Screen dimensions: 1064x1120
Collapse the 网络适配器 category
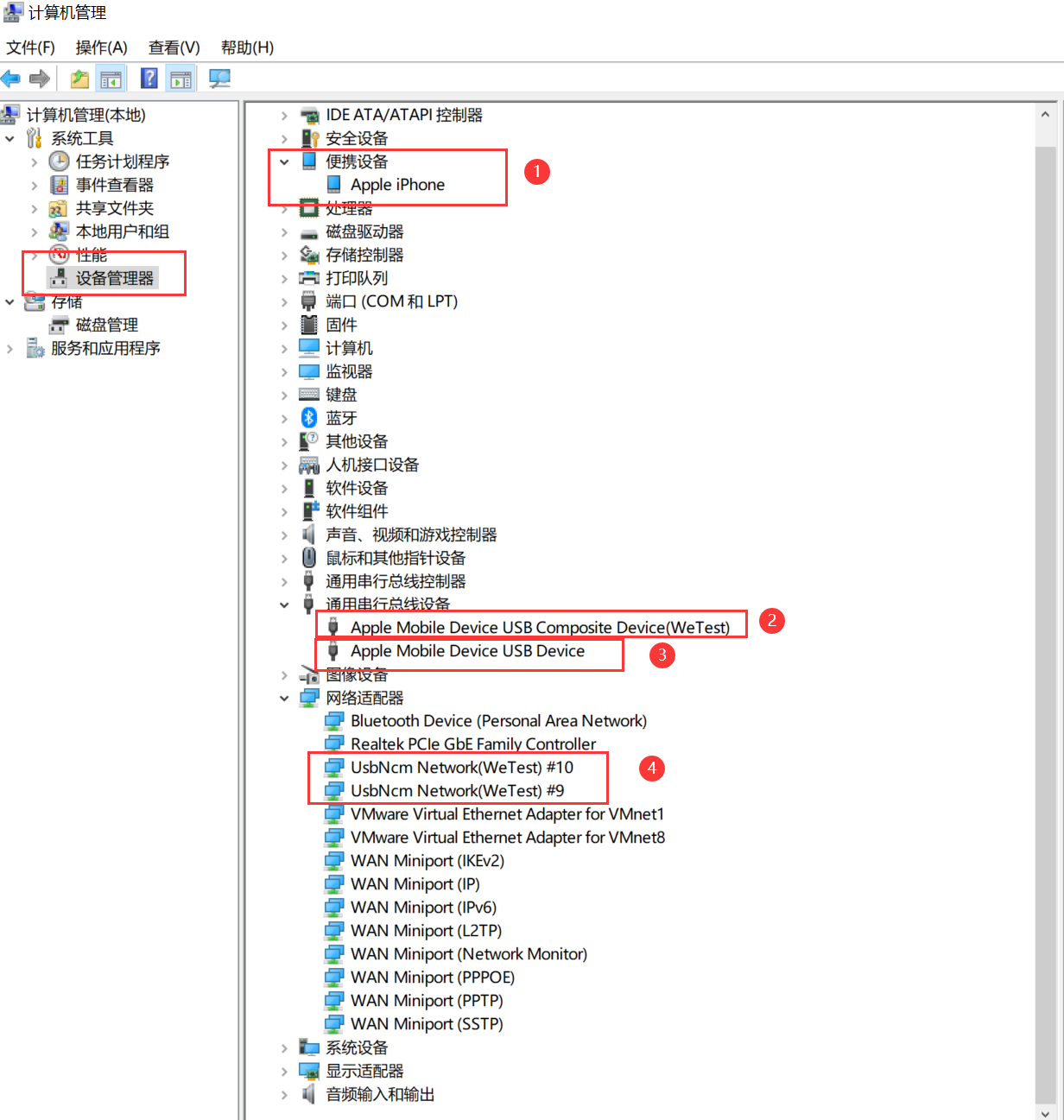click(284, 698)
